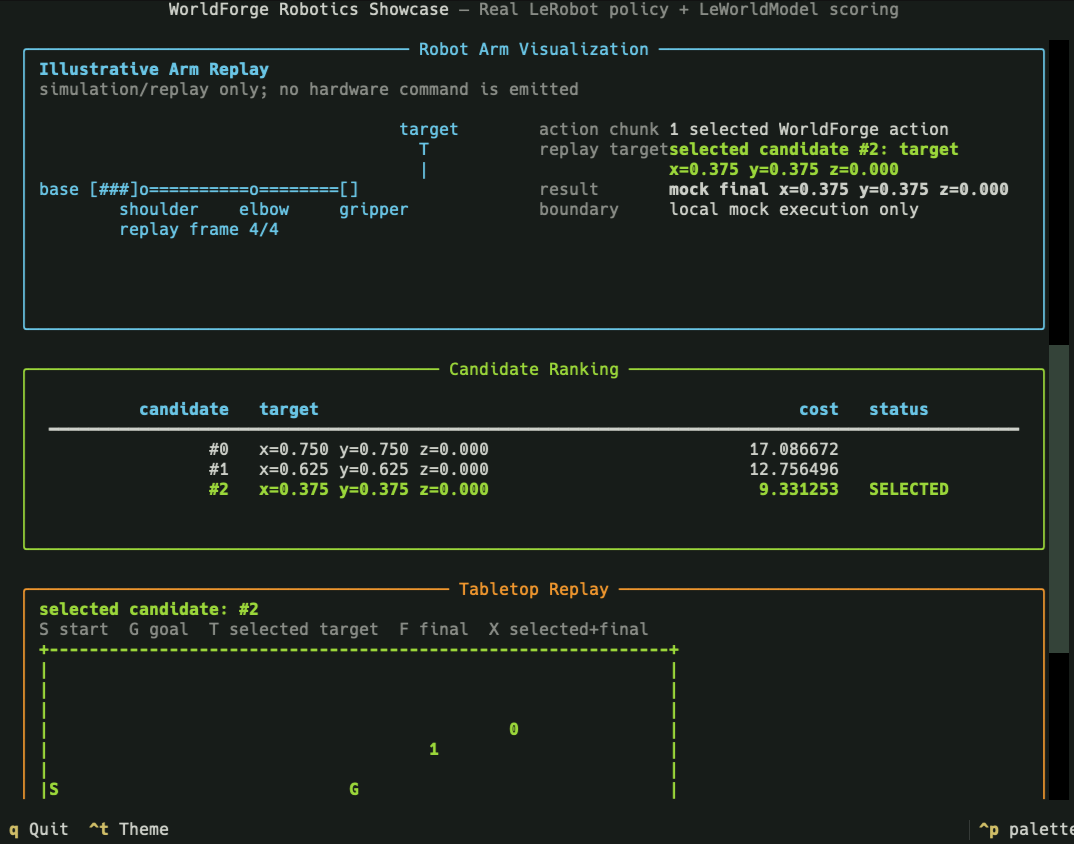Click the blue gripper label
The image size is (1074, 844).
[x=374, y=209]
